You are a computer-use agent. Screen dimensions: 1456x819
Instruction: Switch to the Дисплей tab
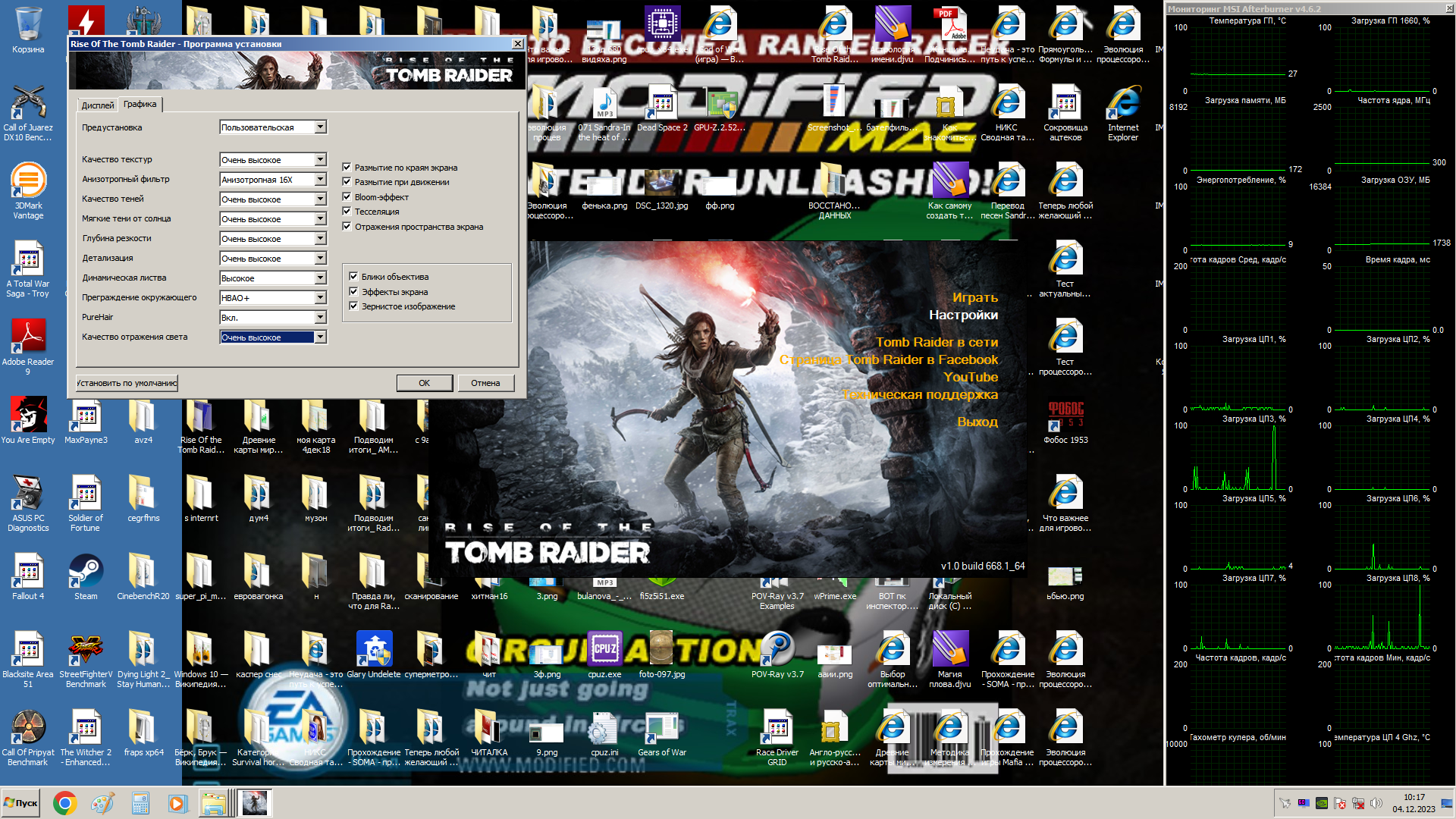point(98,105)
